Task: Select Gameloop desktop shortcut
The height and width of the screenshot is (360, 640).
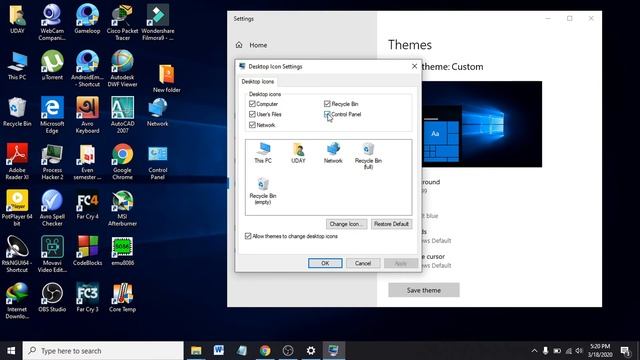Action: (87, 19)
